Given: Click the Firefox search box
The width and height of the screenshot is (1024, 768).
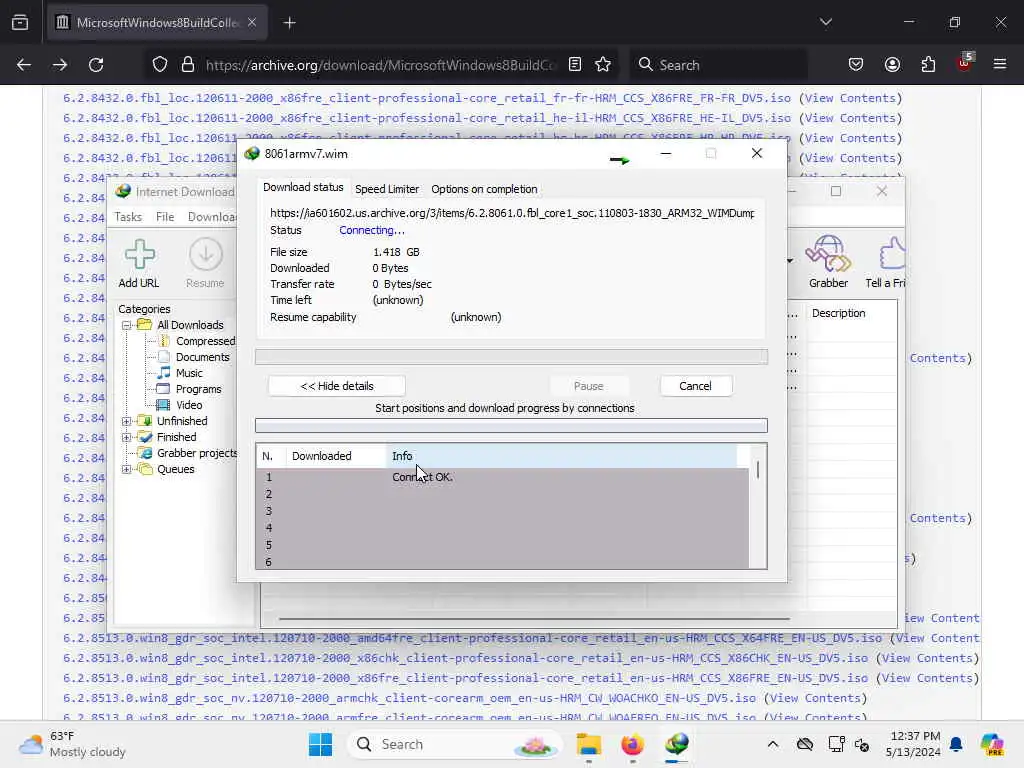Looking at the screenshot, I should (x=718, y=65).
